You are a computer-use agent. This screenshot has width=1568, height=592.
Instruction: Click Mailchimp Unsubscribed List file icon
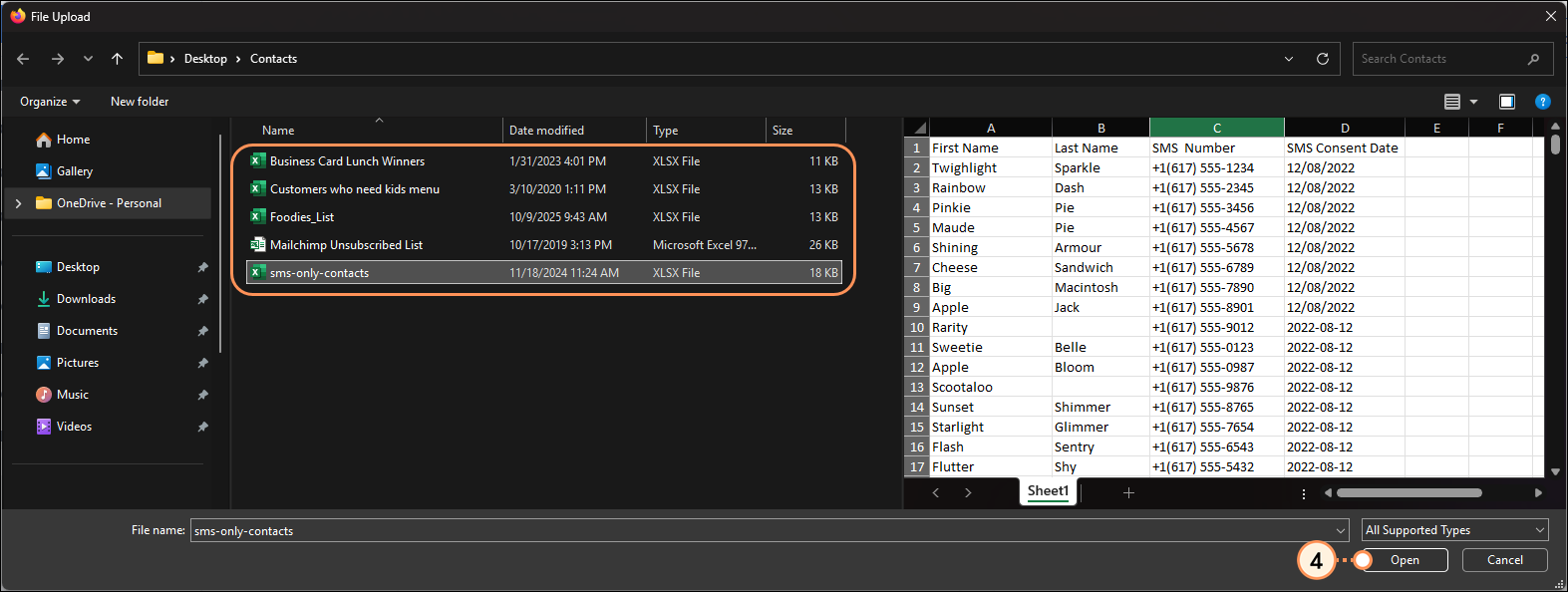257,244
